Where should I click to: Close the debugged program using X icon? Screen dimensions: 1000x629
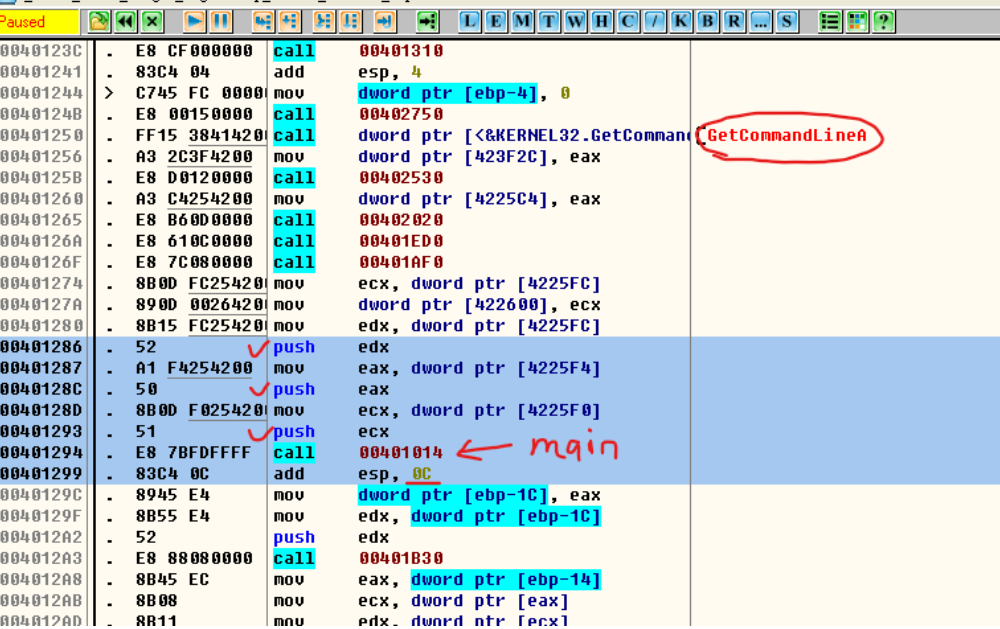pyautogui.click(x=151, y=20)
